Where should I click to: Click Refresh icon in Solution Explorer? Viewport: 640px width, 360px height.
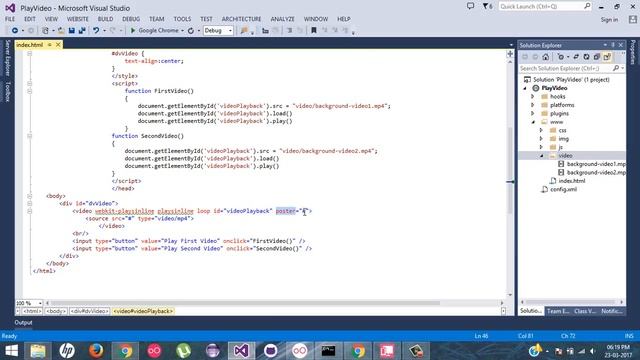586,57
